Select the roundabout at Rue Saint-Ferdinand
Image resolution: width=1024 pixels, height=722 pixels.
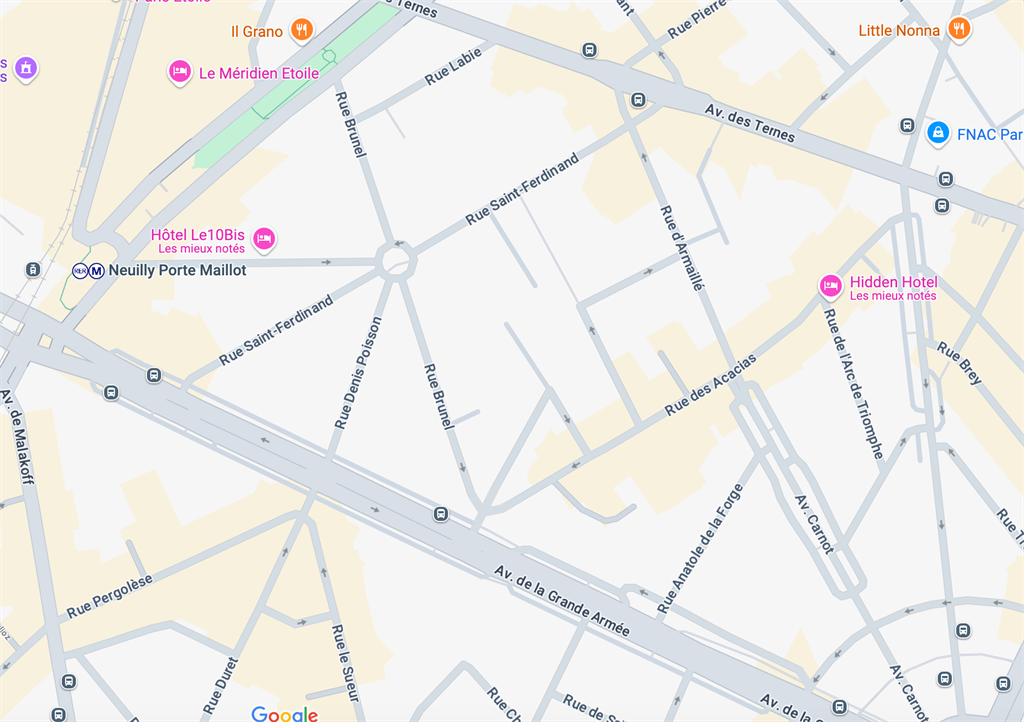click(x=396, y=261)
